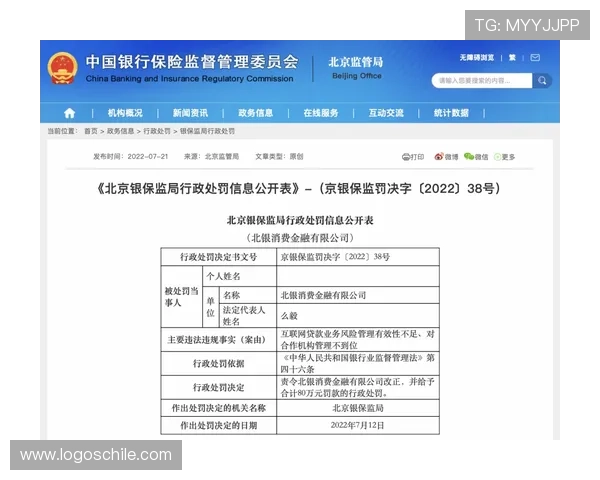
Task: Click the 行政处罚决定书文号 header cell
Action: 218,257
